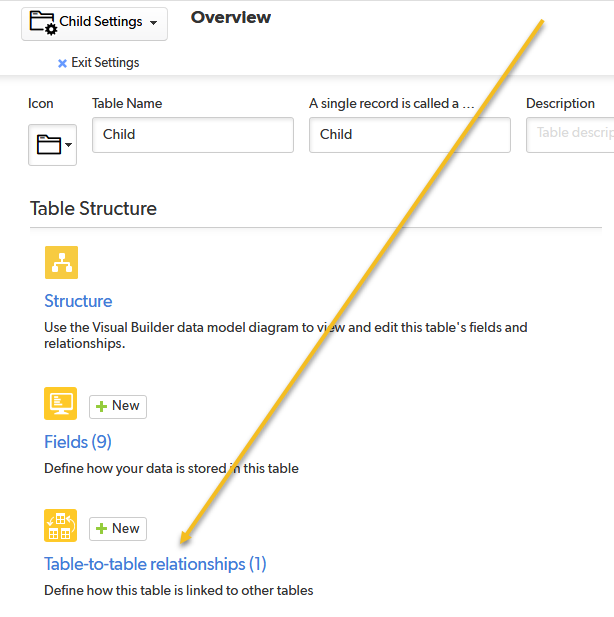614x617 pixels.
Task: Click the green plus beside Fields New
Action: point(102,406)
